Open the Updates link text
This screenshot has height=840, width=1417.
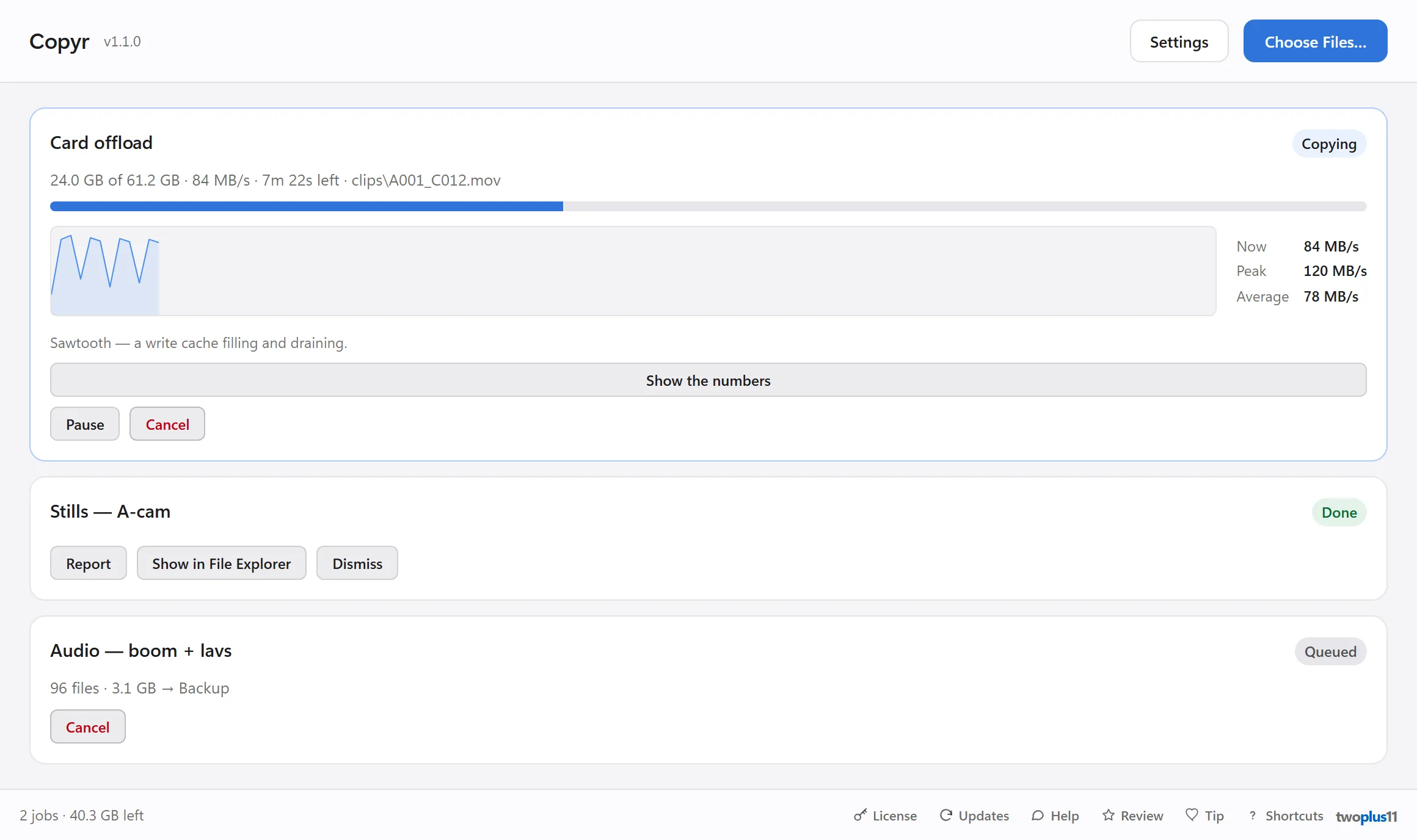983,816
